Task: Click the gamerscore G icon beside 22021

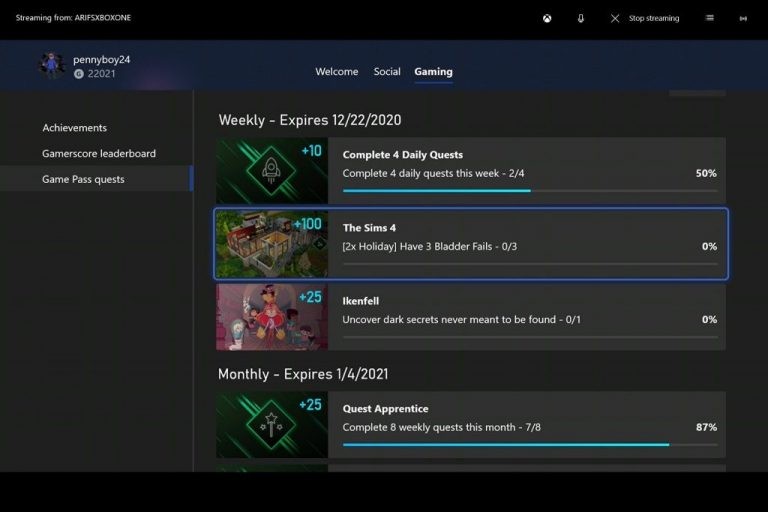Action: pyautogui.click(x=78, y=74)
